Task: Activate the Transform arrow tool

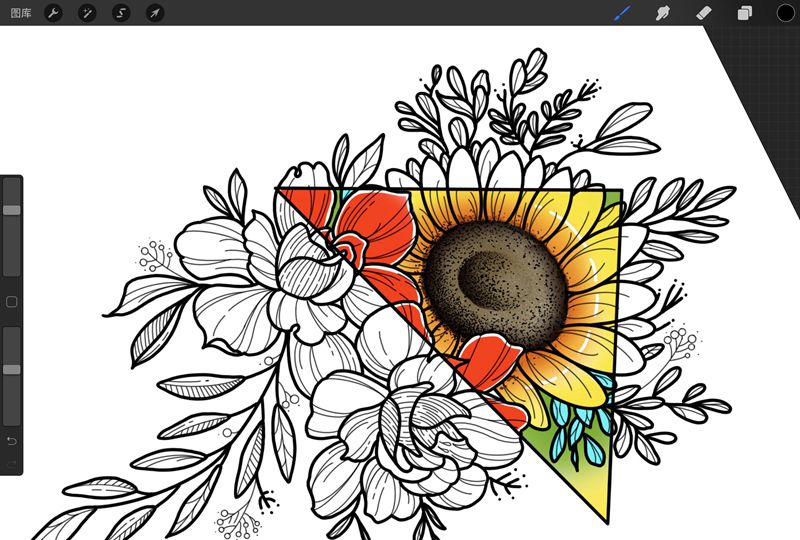Action: coord(154,13)
